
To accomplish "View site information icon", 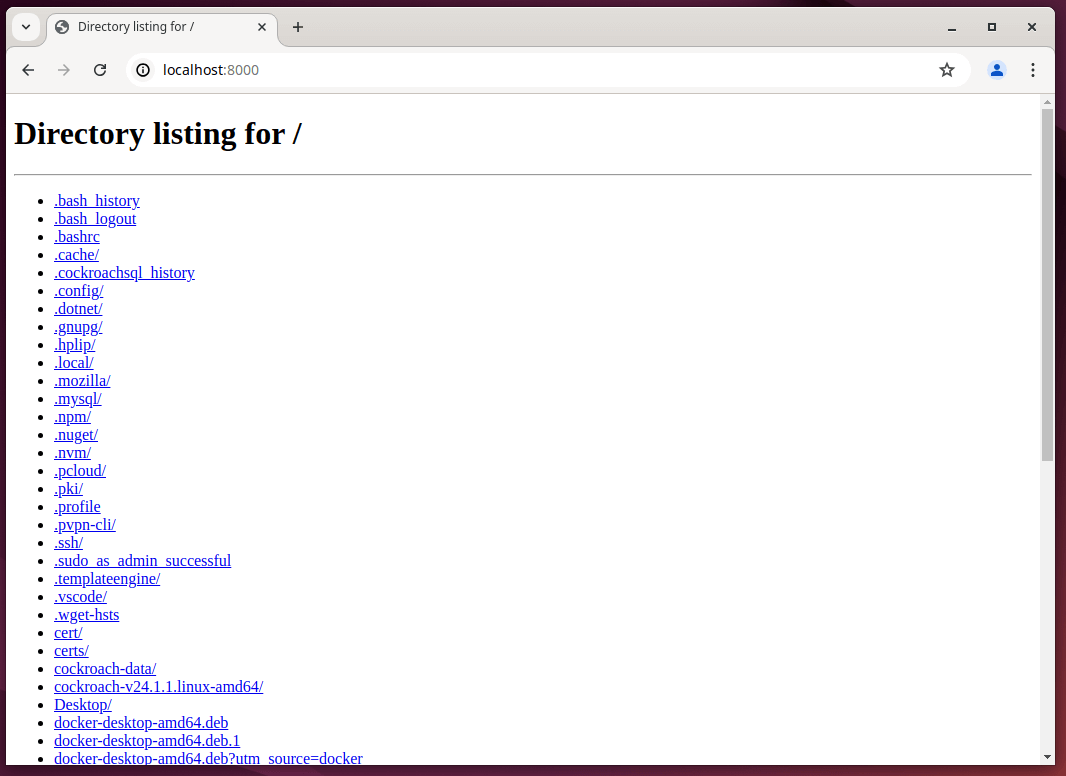I will pos(143,70).
